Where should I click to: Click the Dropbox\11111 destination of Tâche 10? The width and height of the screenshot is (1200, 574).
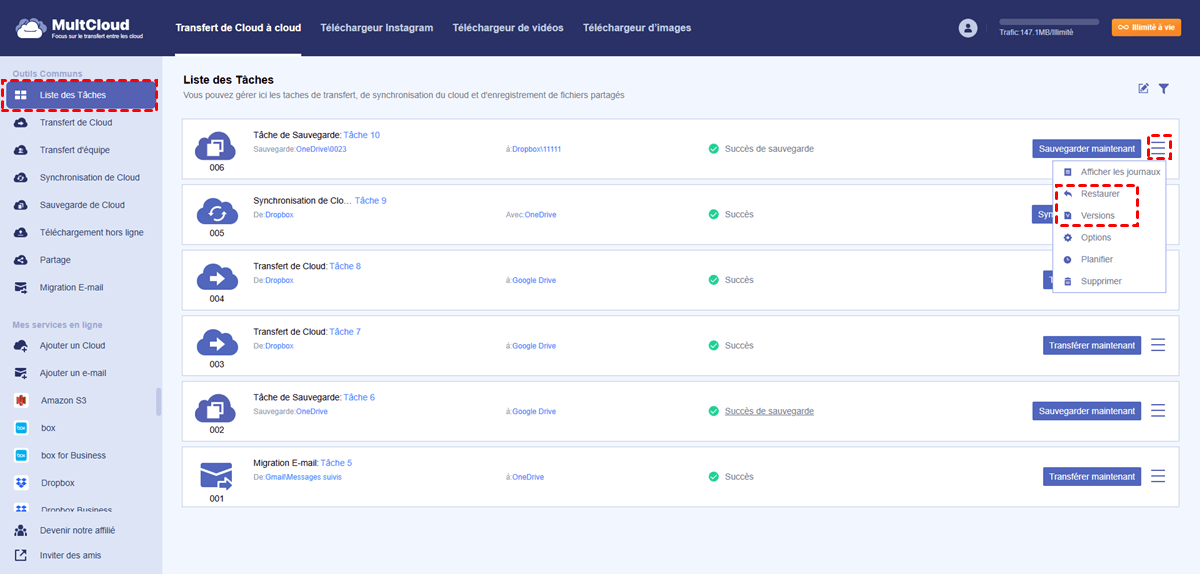tap(536, 149)
